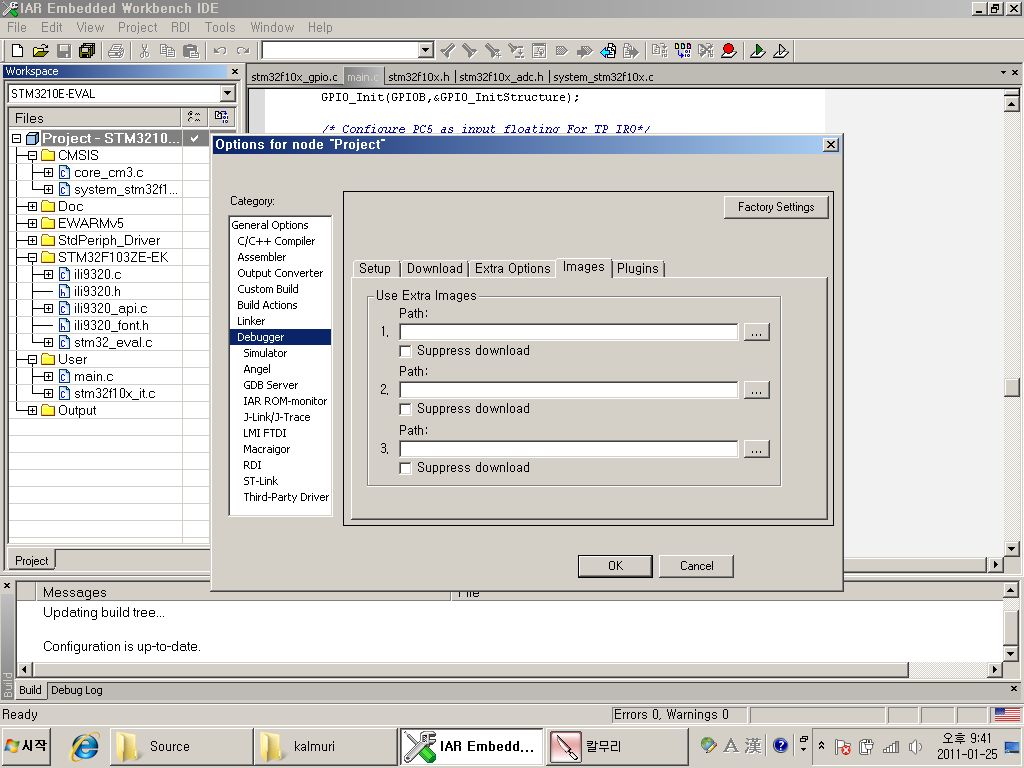The width and height of the screenshot is (1024, 768).
Task: Select General Options category
Action: [270, 225]
